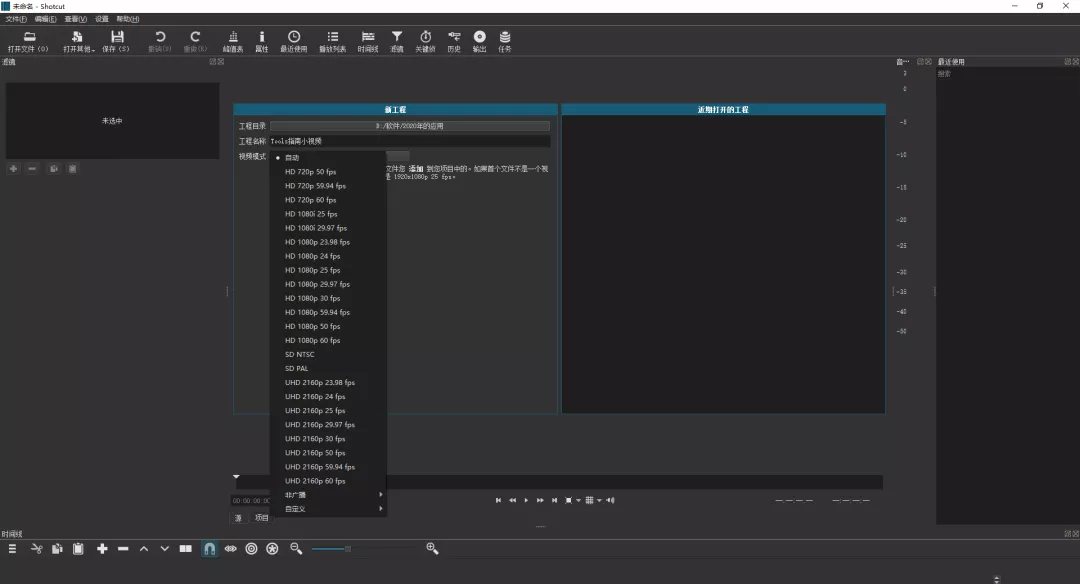Viewport: 1080px width, 584px height.
Task: Click the timeline Cut scissors icon
Action: click(x=37, y=549)
